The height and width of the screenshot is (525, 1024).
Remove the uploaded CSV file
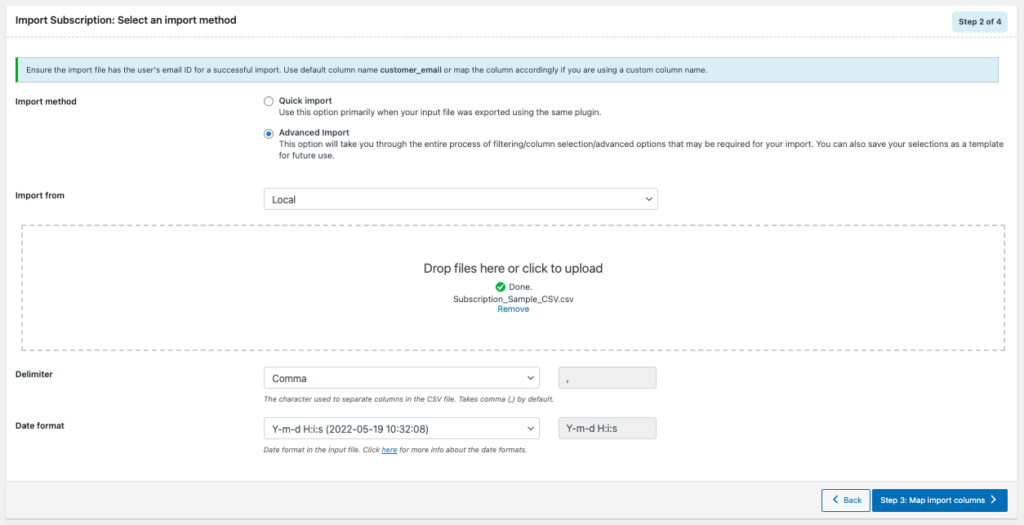(513, 309)
